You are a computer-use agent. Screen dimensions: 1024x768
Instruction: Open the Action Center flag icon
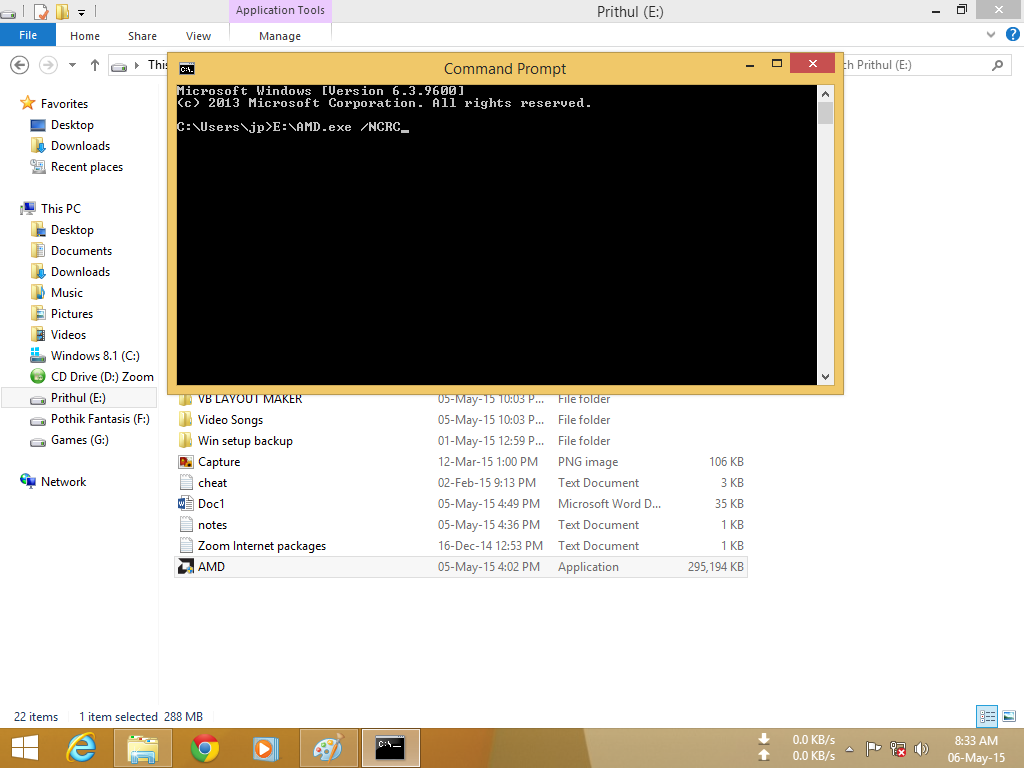(872, 748)
